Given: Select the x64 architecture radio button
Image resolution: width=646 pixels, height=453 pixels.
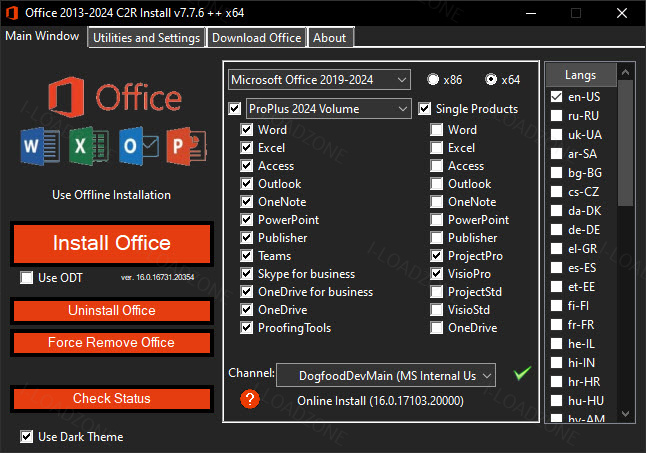Looking at the screenshot, I should [x=491, y=79].
